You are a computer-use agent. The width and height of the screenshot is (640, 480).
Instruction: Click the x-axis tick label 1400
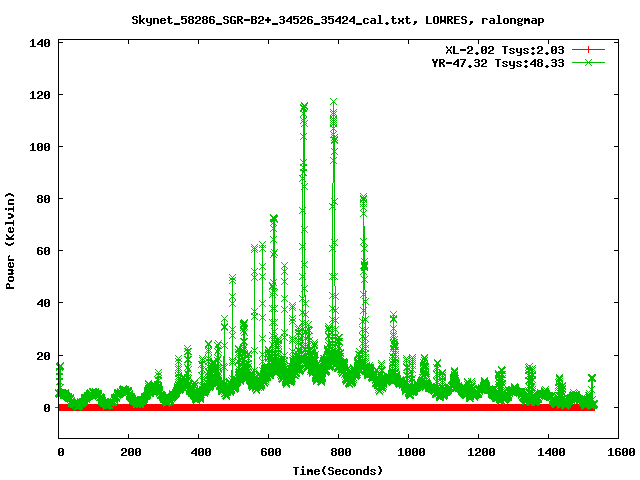pyautogui.click(x=551, y=452)
